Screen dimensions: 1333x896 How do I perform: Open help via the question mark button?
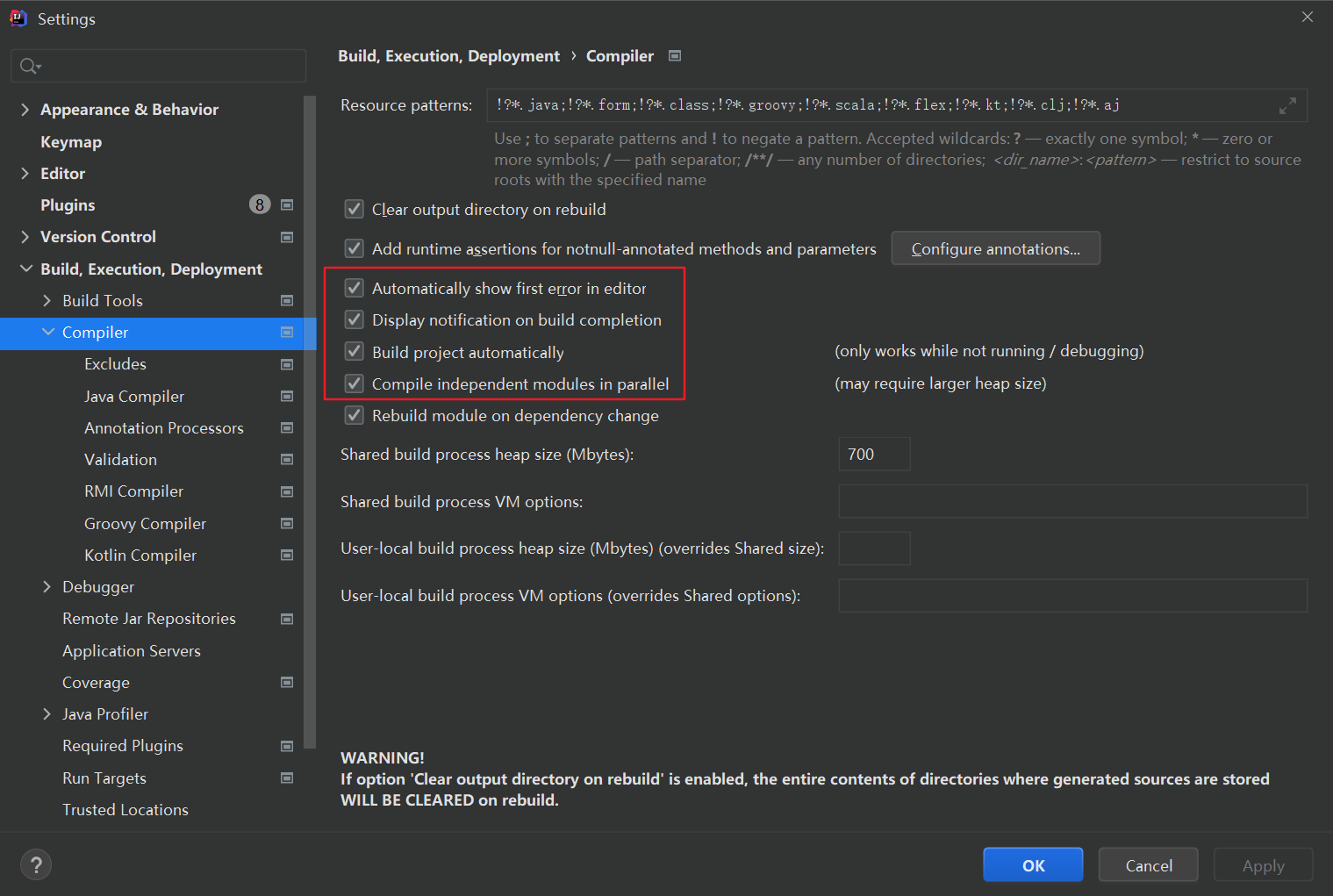36,865
